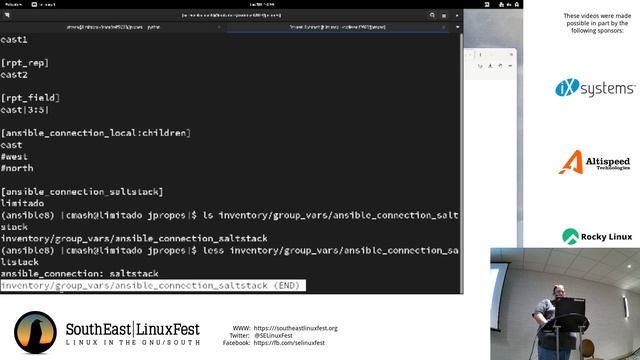640x360 pixels.
Task: Open the fb.com/selinuxfest Facebook link
Action: coord(289,343)
